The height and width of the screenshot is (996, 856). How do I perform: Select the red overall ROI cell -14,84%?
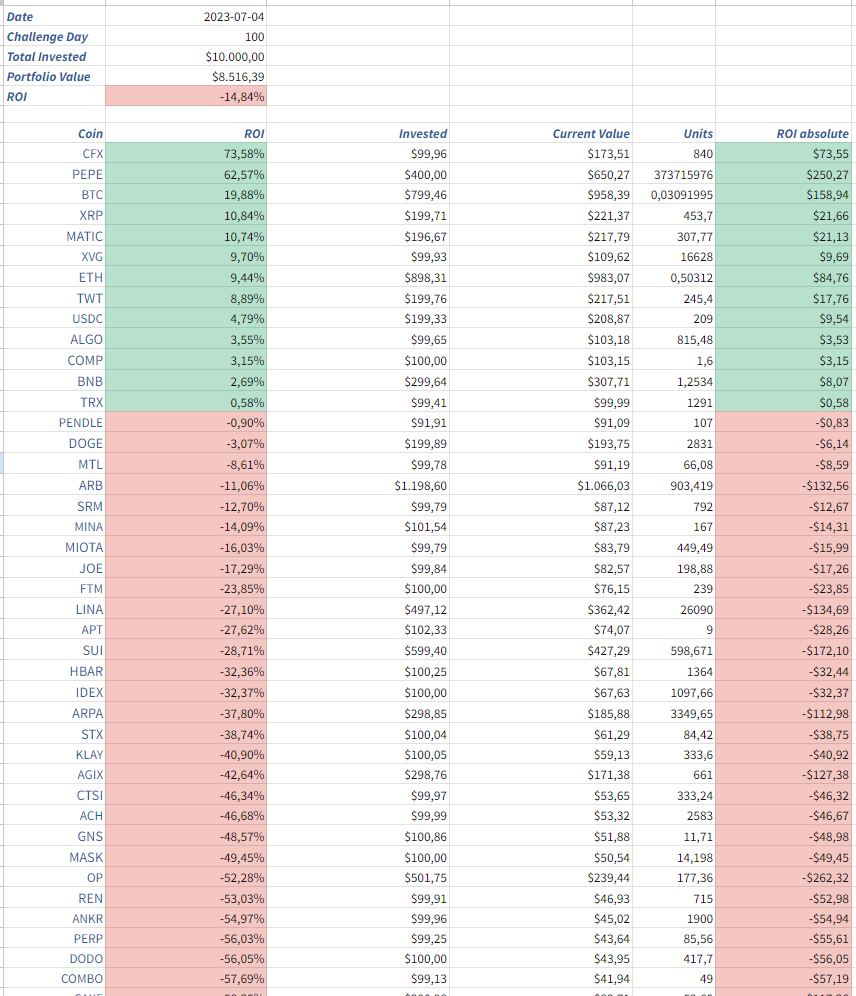click(x=186, y=97)
